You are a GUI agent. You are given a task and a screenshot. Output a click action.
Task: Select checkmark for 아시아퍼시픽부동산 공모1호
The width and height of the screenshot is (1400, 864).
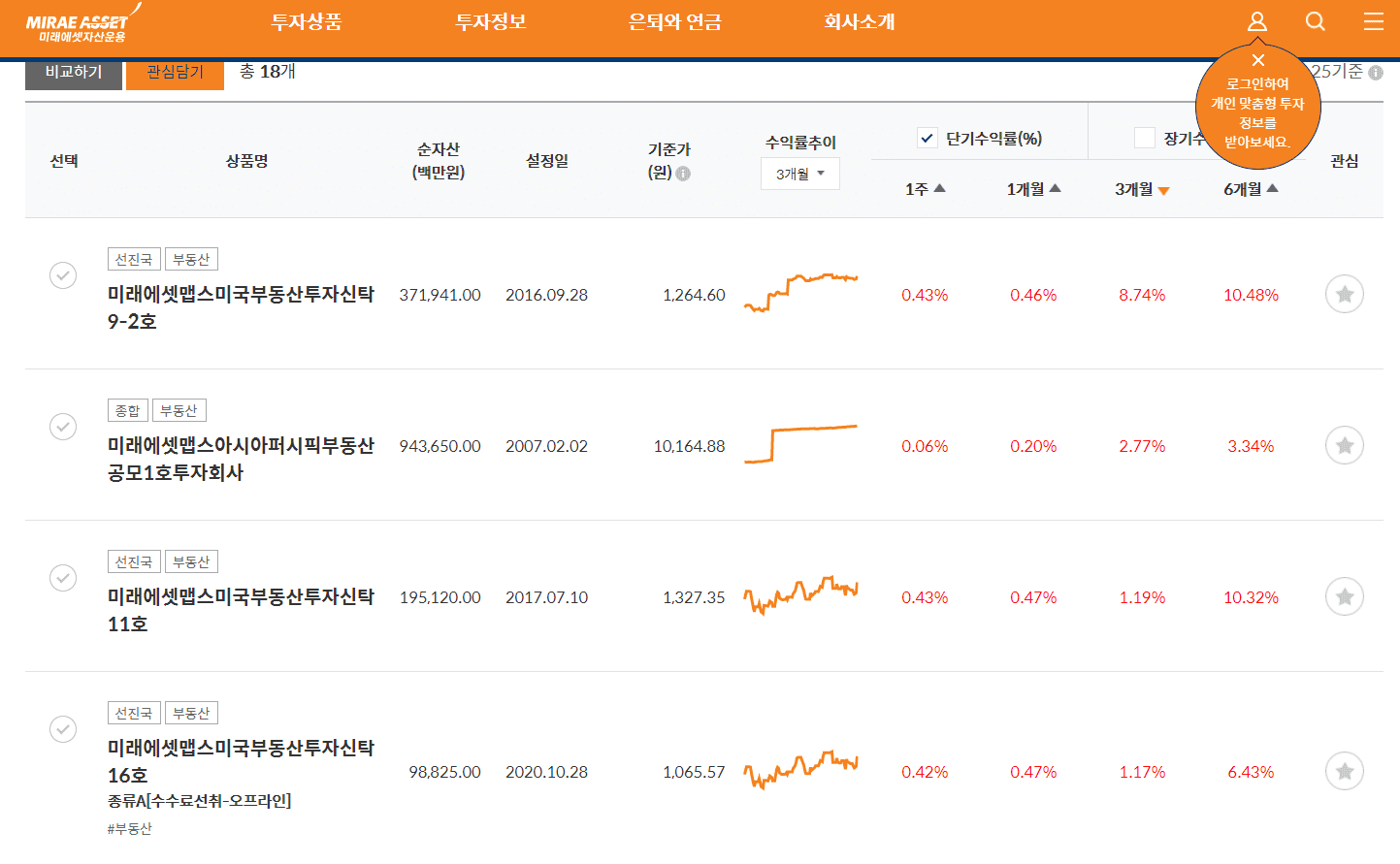click(x=63, y=427)
